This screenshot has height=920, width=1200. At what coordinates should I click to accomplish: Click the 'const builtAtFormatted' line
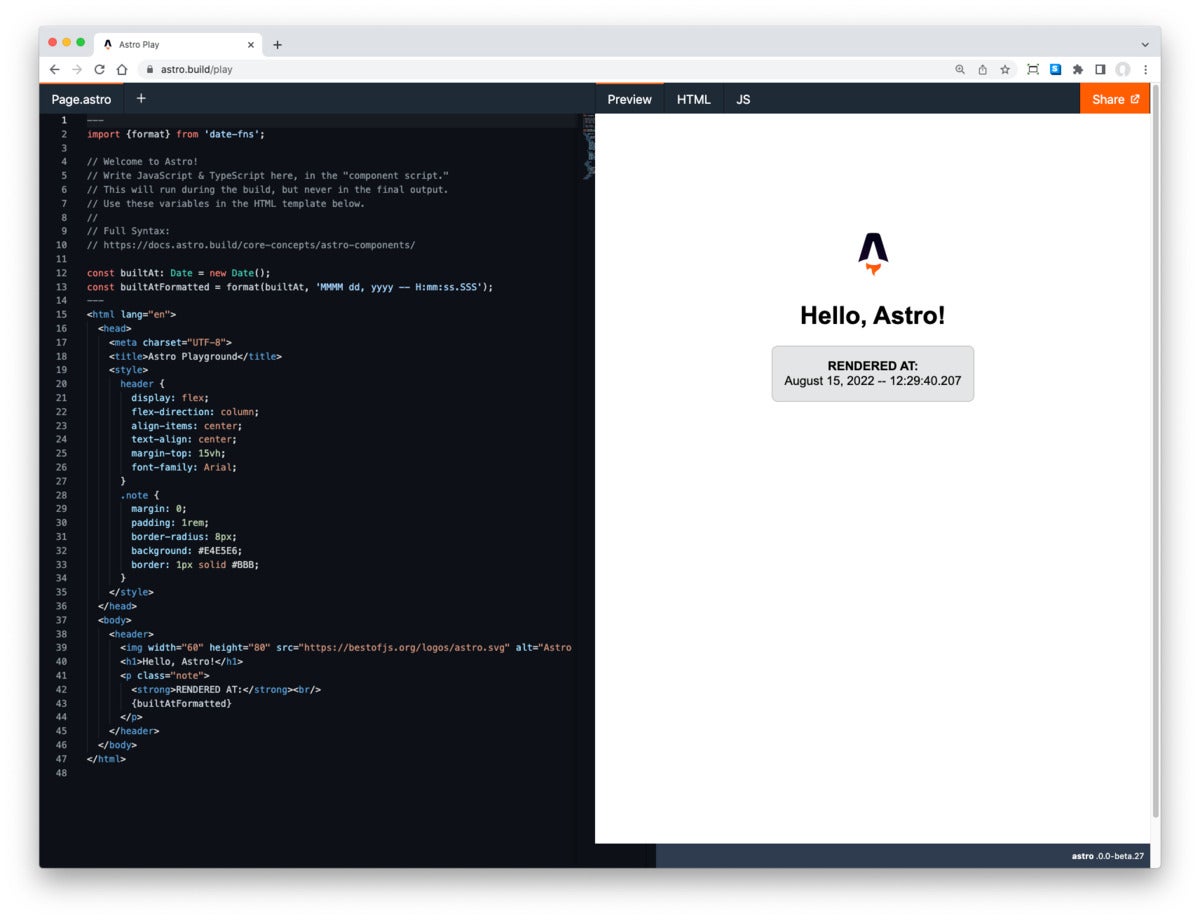(x=290, y=287)
